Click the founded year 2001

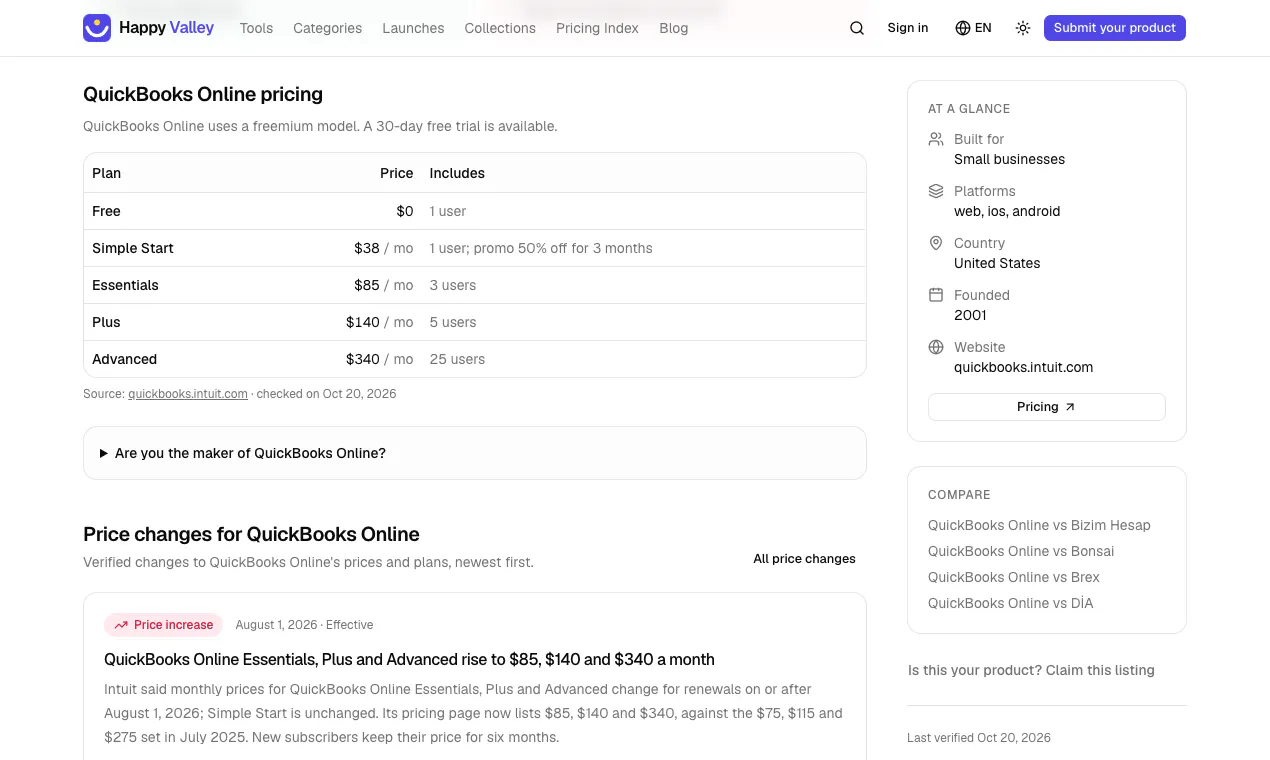point(970,315)
